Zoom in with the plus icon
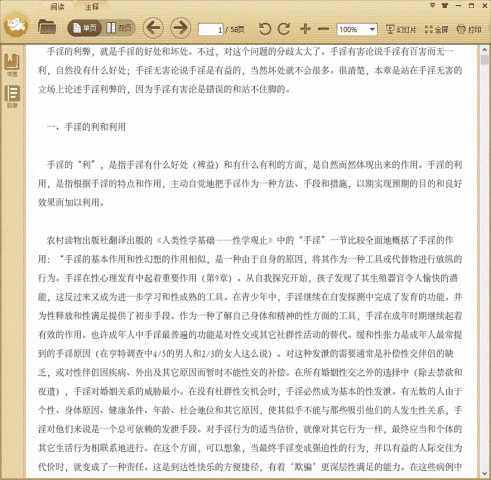 pyautogui.click(x=305, y=29)
